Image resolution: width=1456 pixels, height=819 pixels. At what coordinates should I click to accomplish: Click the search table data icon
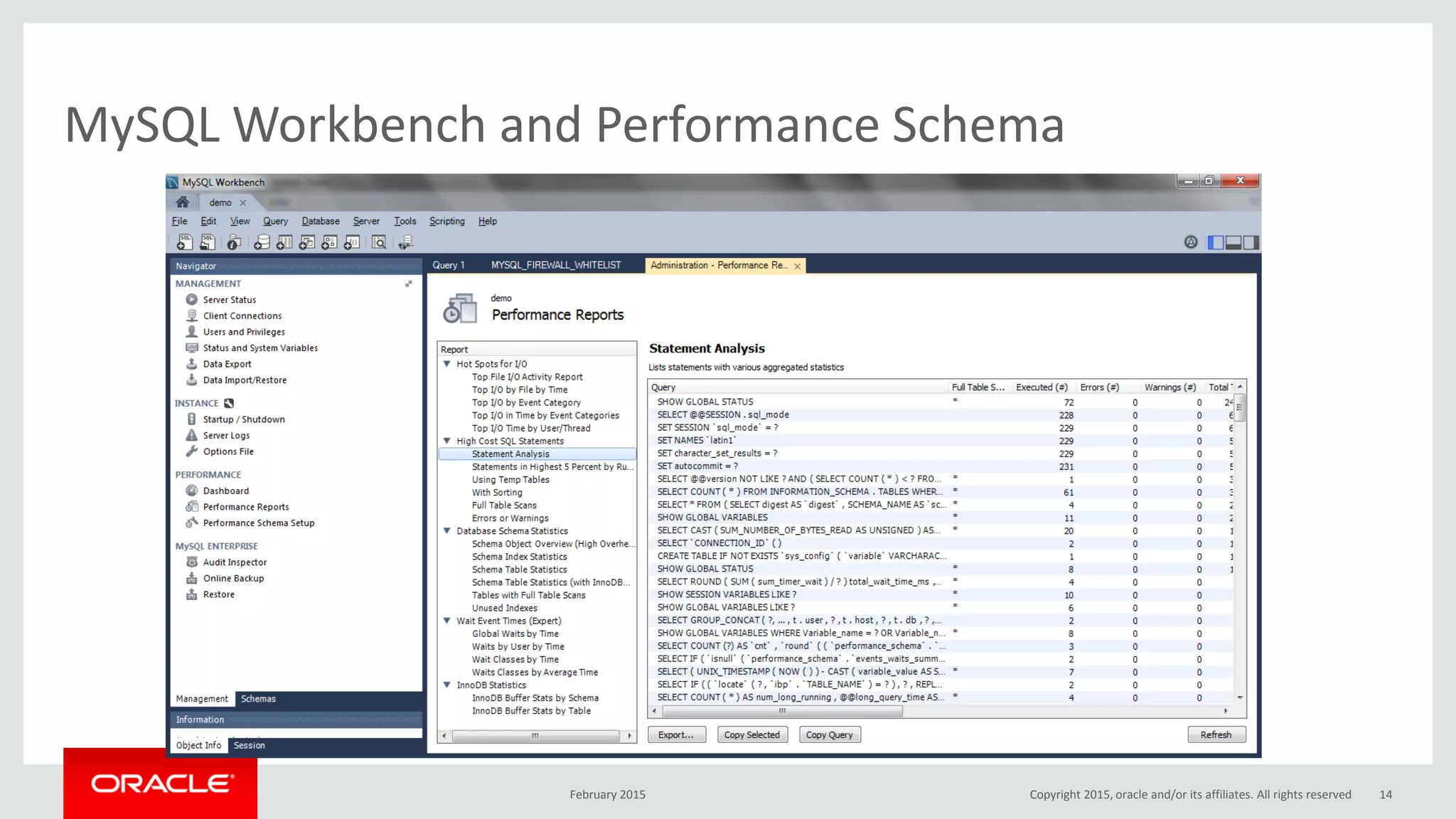coord(379,242)
